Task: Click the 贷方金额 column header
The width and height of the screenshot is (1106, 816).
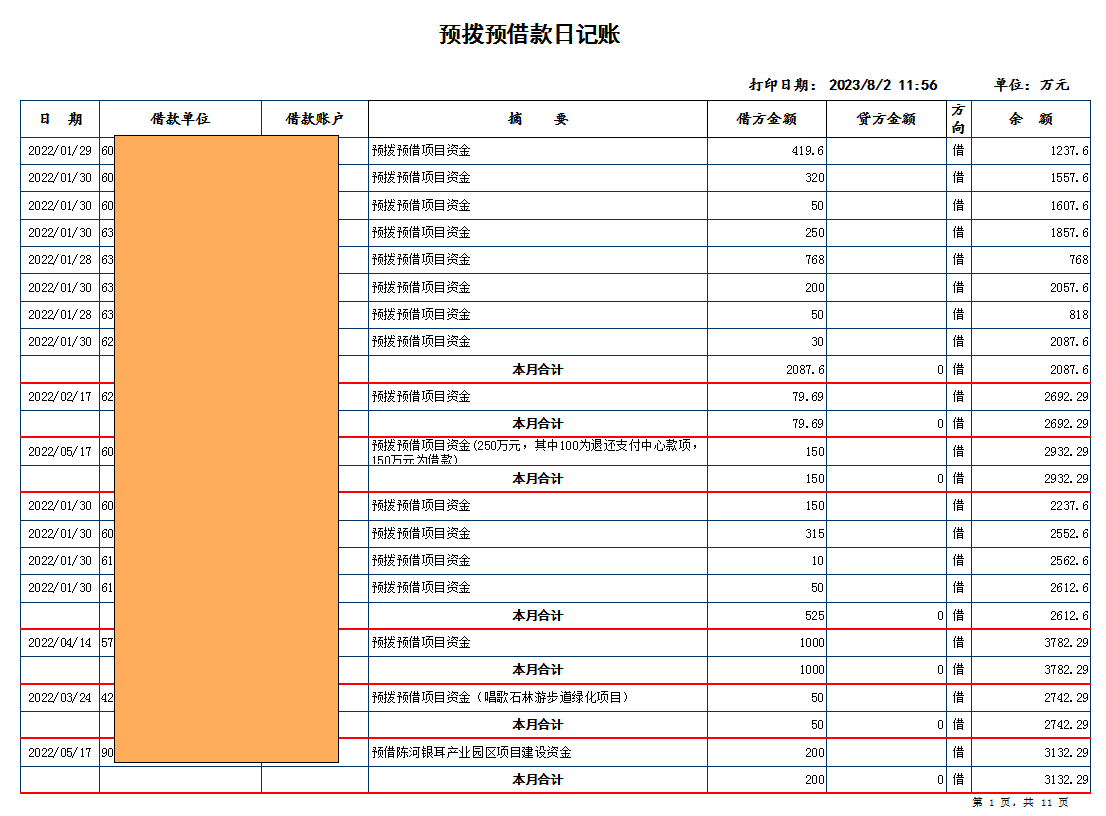Action: [x=887, y=119]
